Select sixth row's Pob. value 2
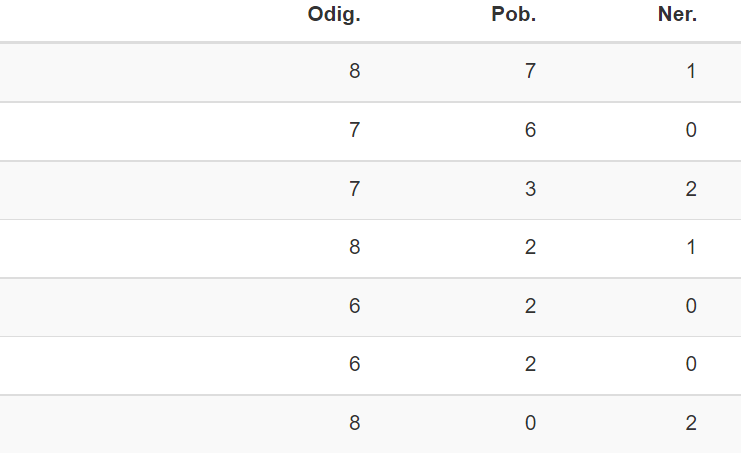741x471 pixels. 530,364
